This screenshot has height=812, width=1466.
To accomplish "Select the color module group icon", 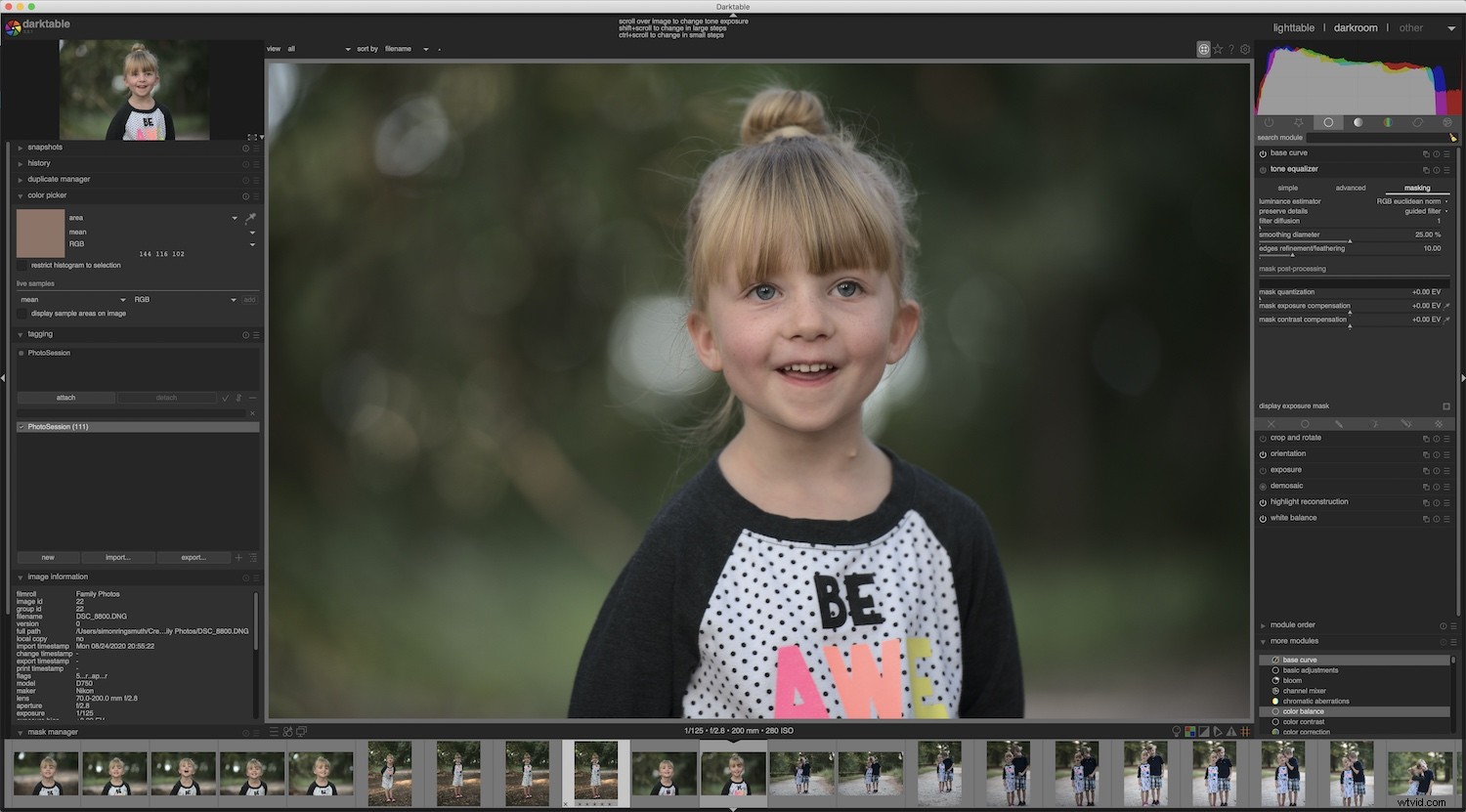I will click(1388, 122).
